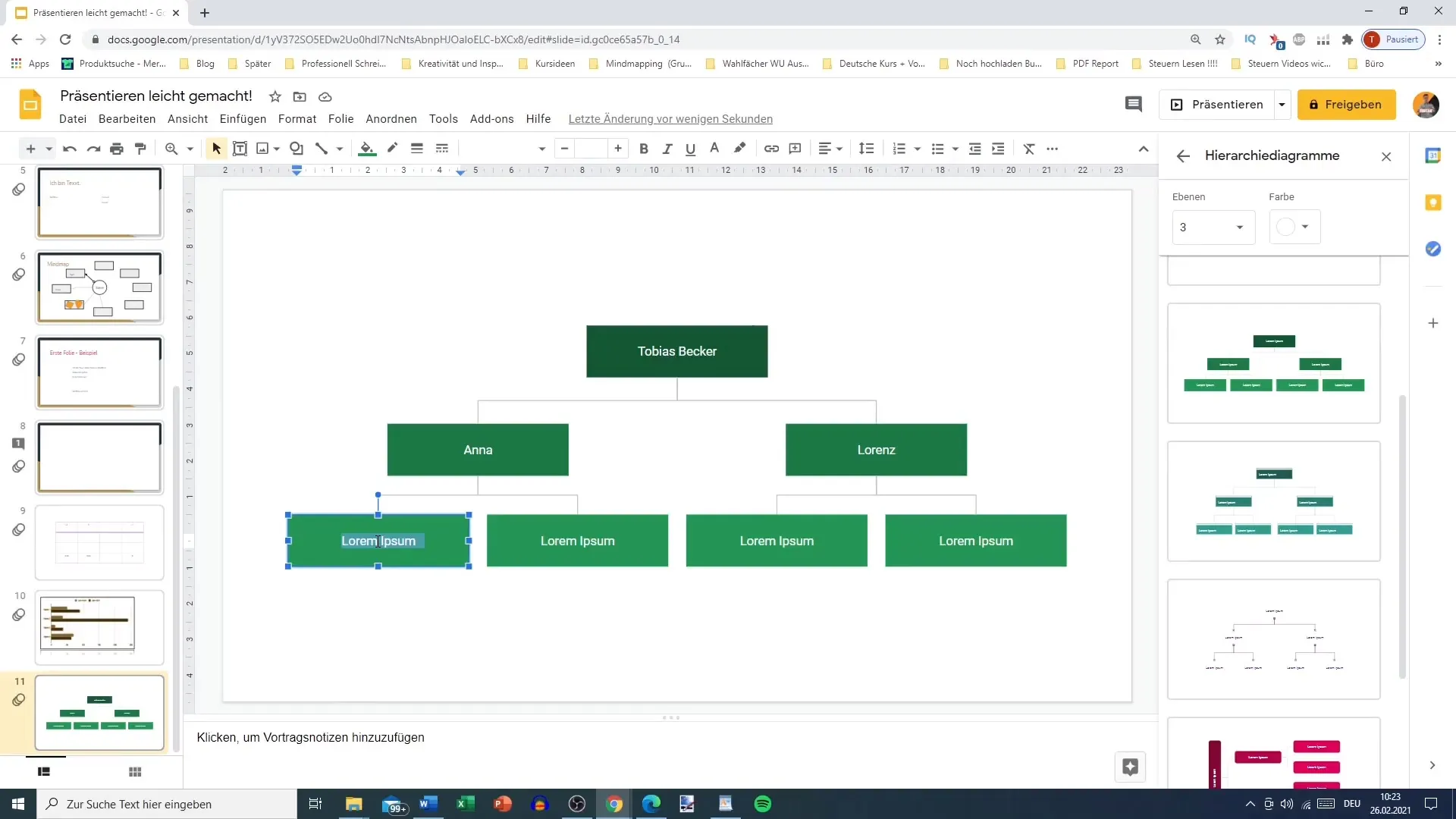Open the Explore button at bottom right
The image size is (1456, 819).
[1130, 767]
